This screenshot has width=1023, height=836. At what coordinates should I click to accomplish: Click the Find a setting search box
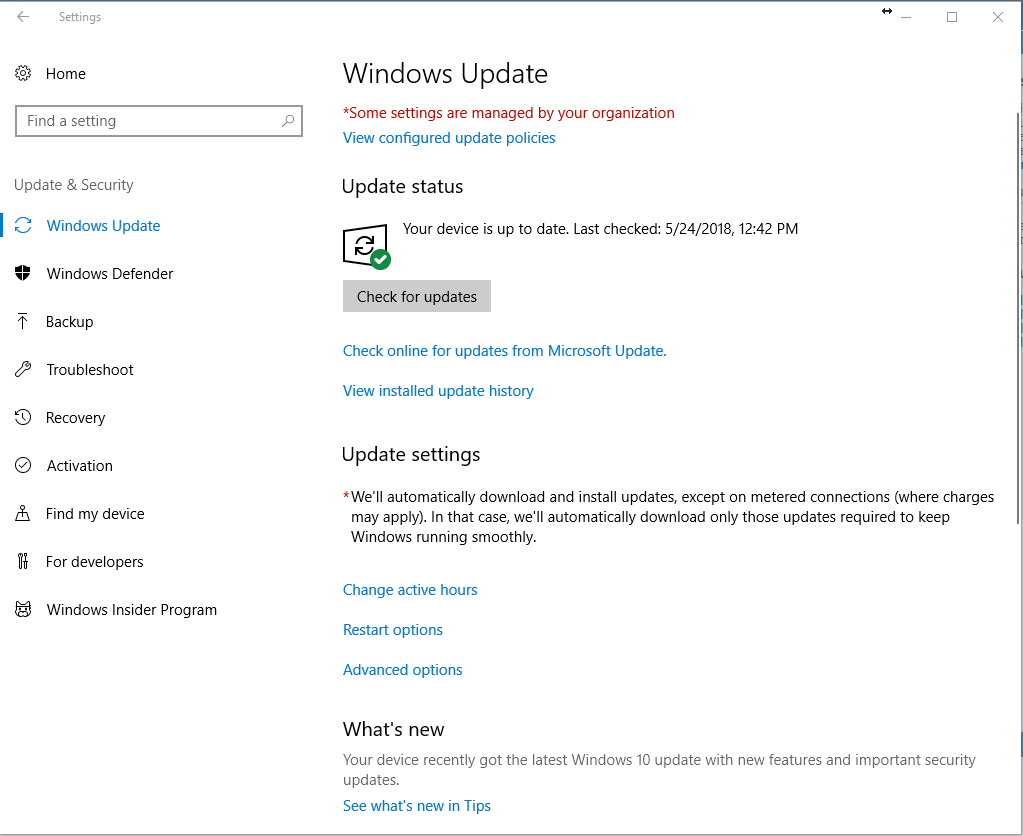pos(159,121)
